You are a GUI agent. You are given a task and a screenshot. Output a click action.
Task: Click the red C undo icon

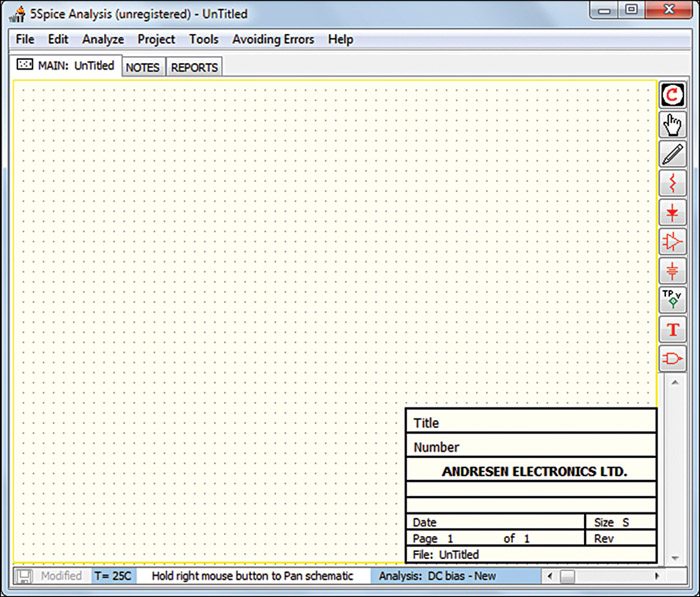coord(672,95)
